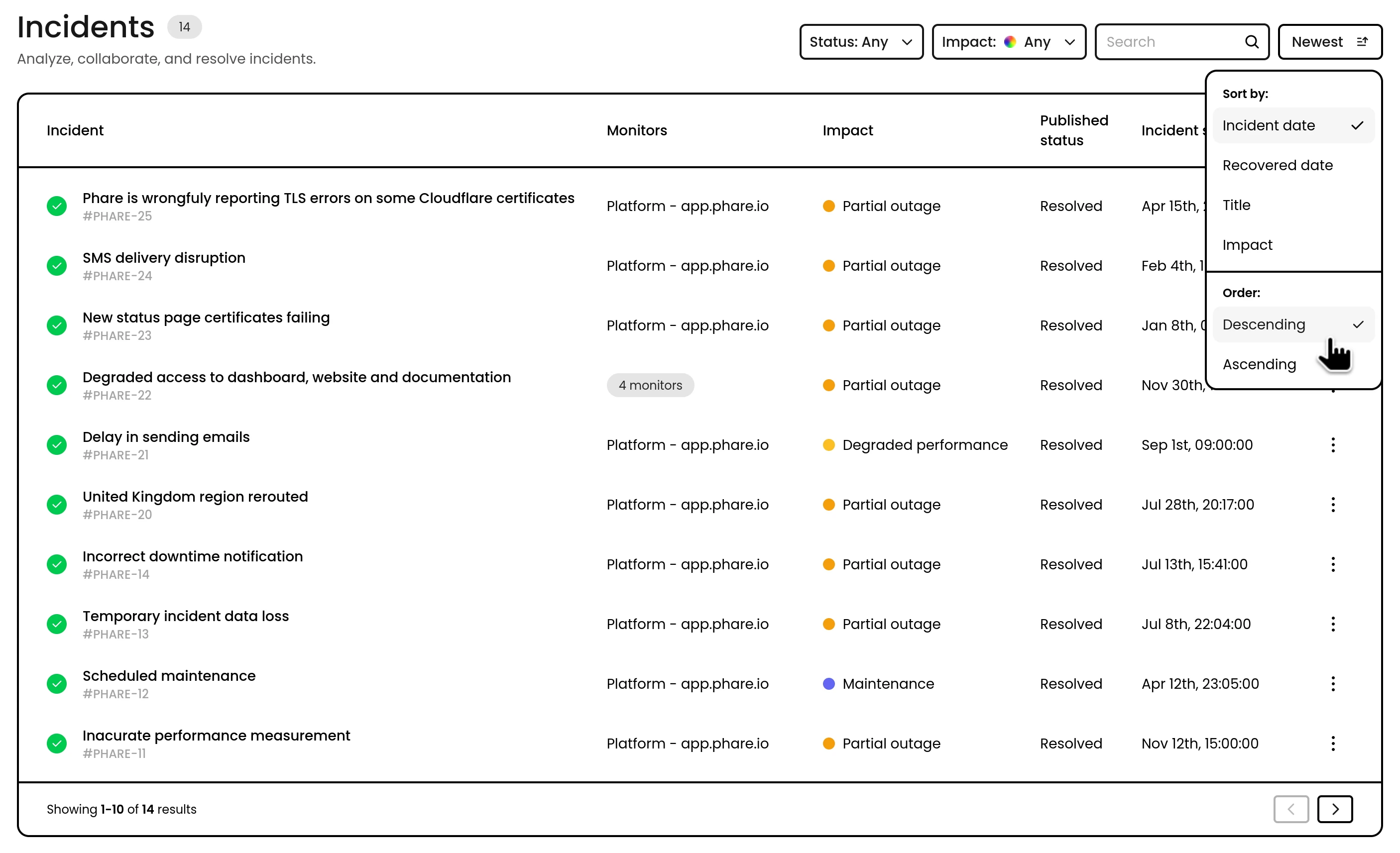Click the Published status column header
Viewport: 1400px width, 853px height.
click(x=1073, y=130)
